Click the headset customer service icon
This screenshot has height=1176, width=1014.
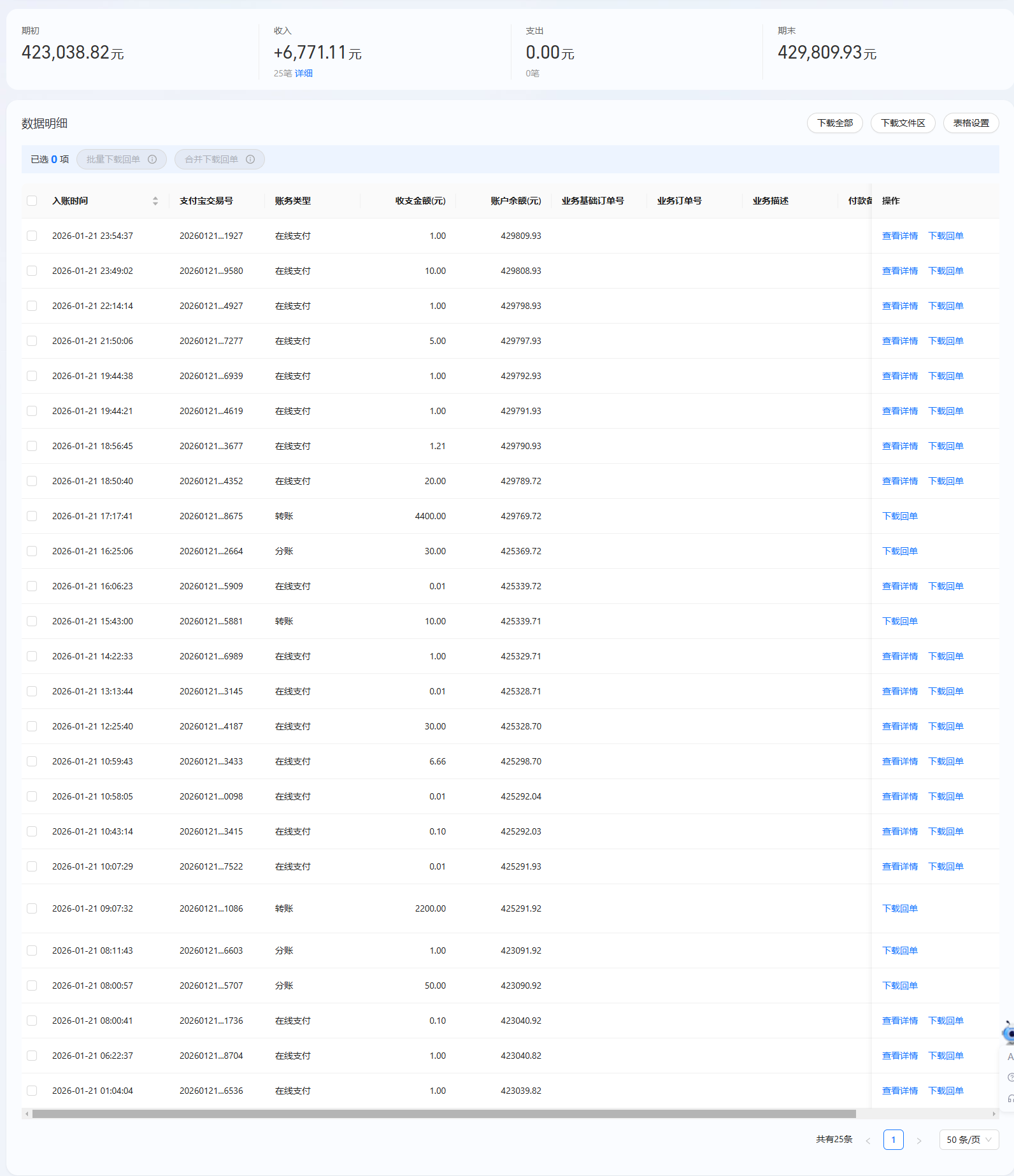pyautogui.click(x=1010, y=1098)
